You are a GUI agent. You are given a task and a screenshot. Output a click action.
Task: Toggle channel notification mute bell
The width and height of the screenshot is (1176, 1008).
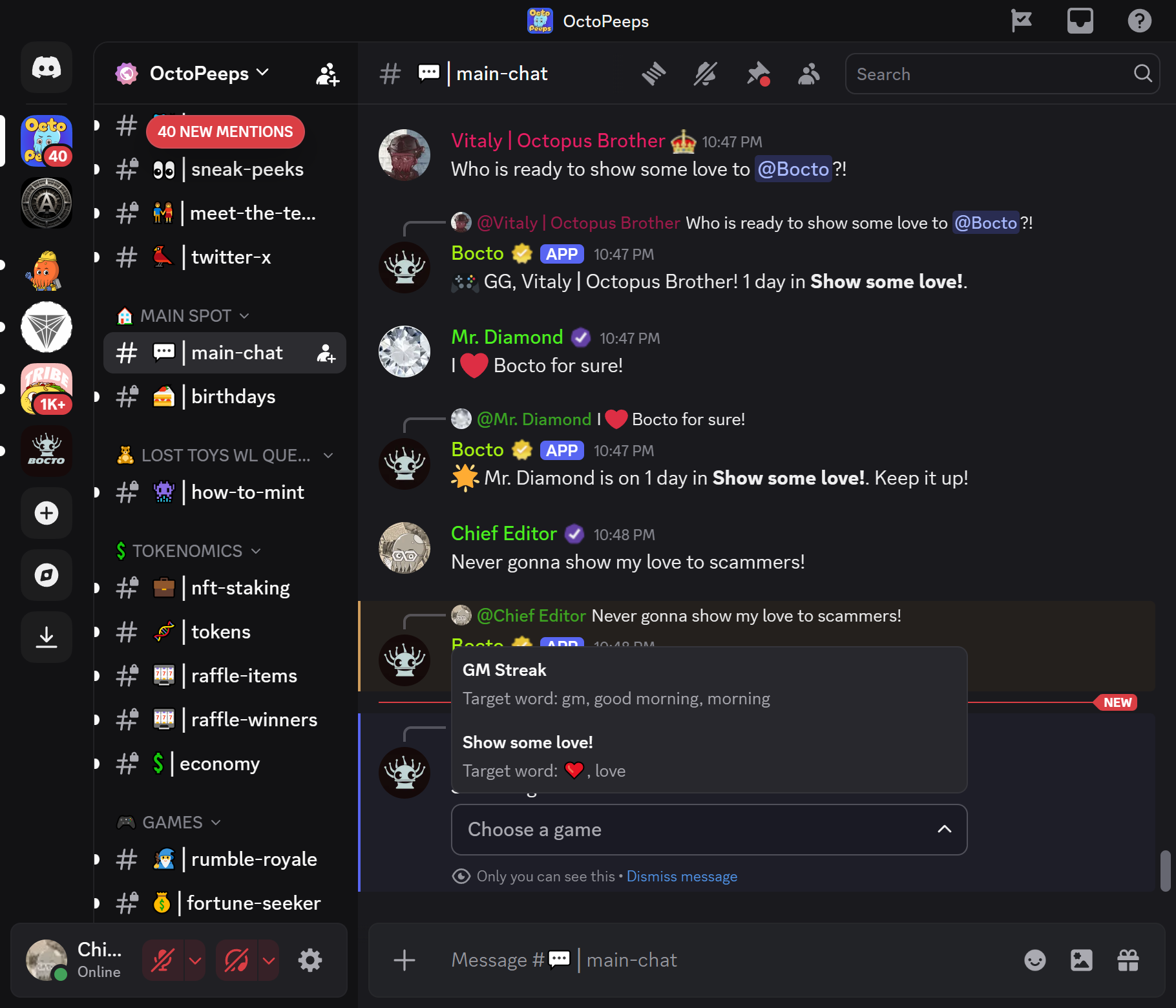pyautogui.click(x=705, y=74)
